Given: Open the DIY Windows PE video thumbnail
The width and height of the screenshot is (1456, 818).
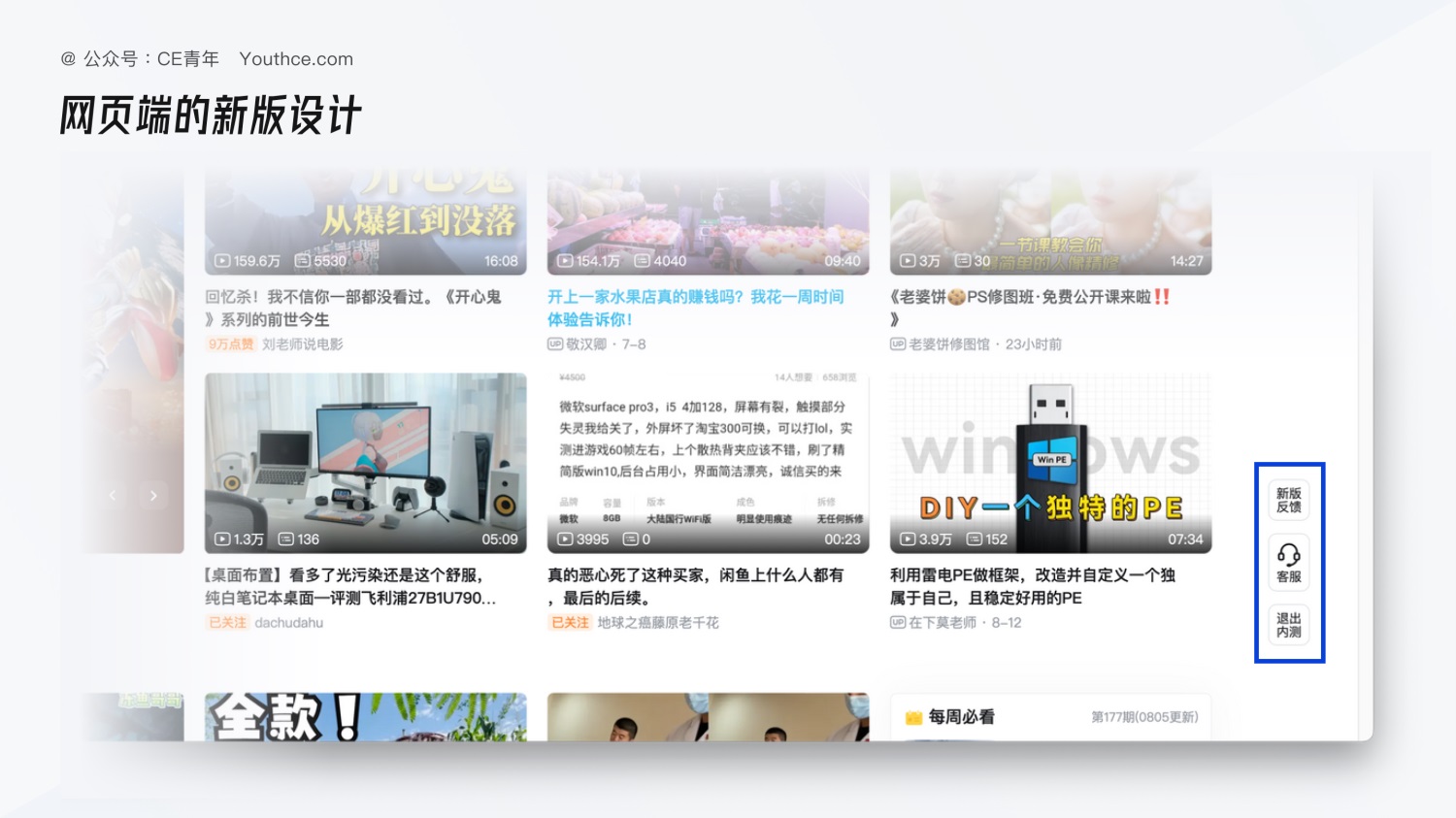Looking at the screenshot, I should (x=1050, y=462).
